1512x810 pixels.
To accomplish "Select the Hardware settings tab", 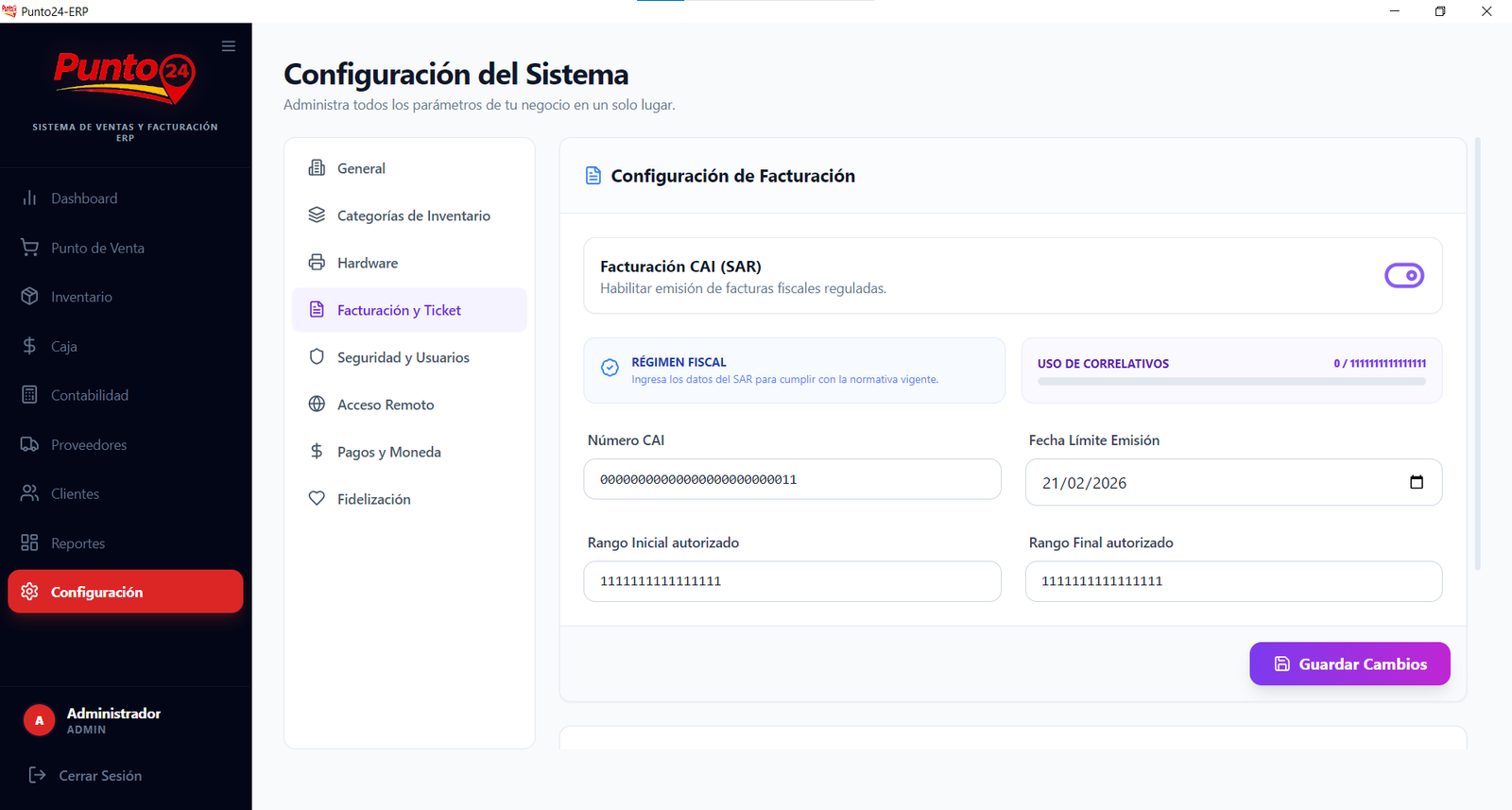I will click(409, 263).
